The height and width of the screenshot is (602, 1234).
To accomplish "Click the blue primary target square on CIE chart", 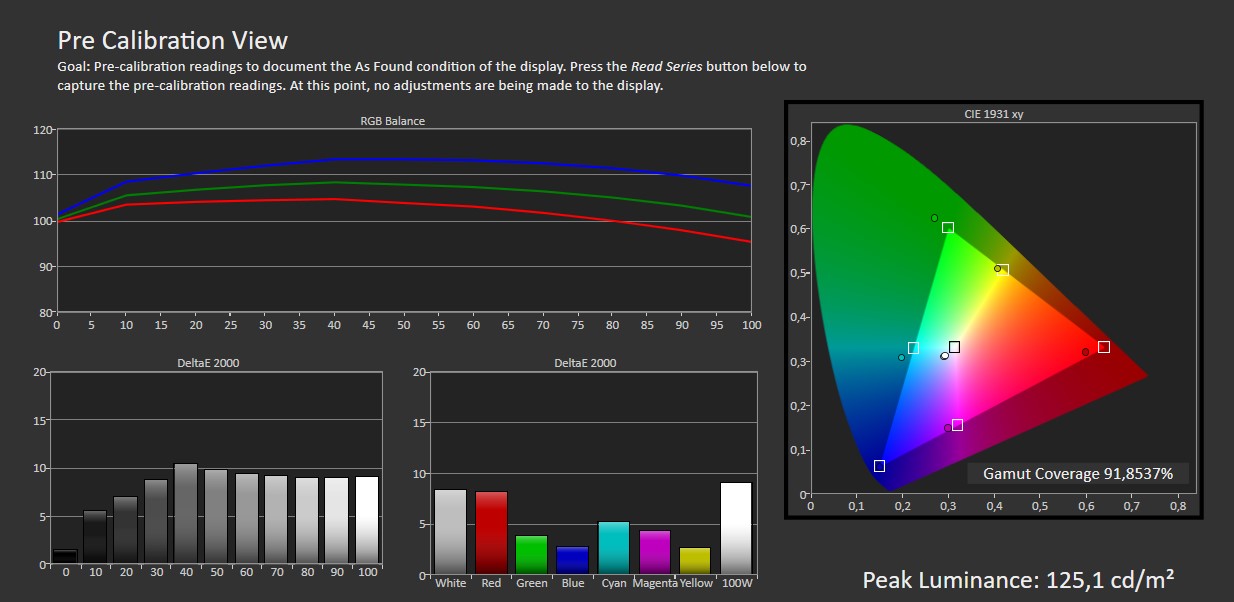I will [880, 466].
